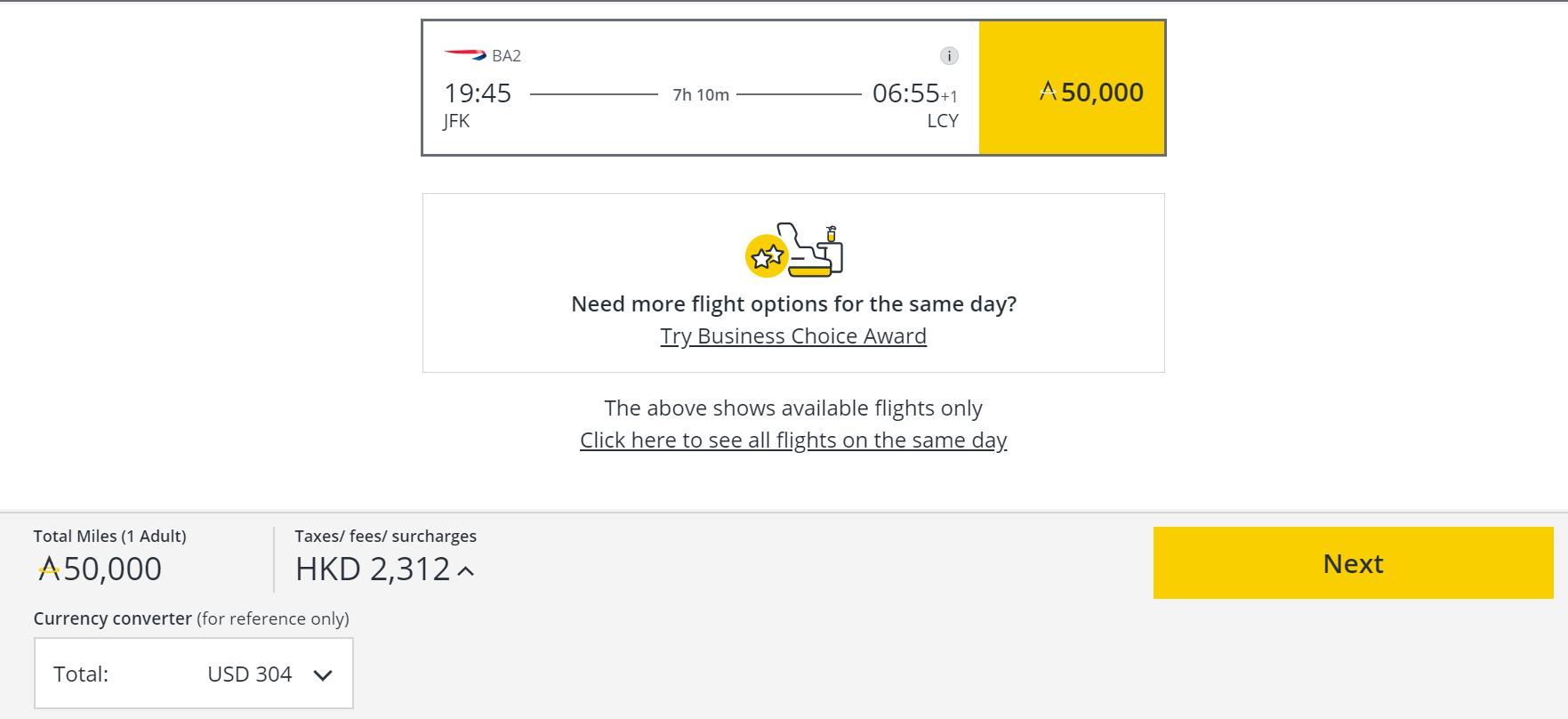This screenshot has height=719, width=1568.
Task: Click the British Airways logo
Action: click(464, 55)
